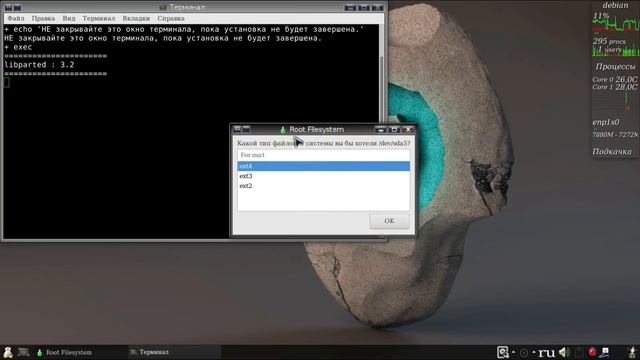
Task: Open the start menu penguin icon in taskbar
Action: 8,352
